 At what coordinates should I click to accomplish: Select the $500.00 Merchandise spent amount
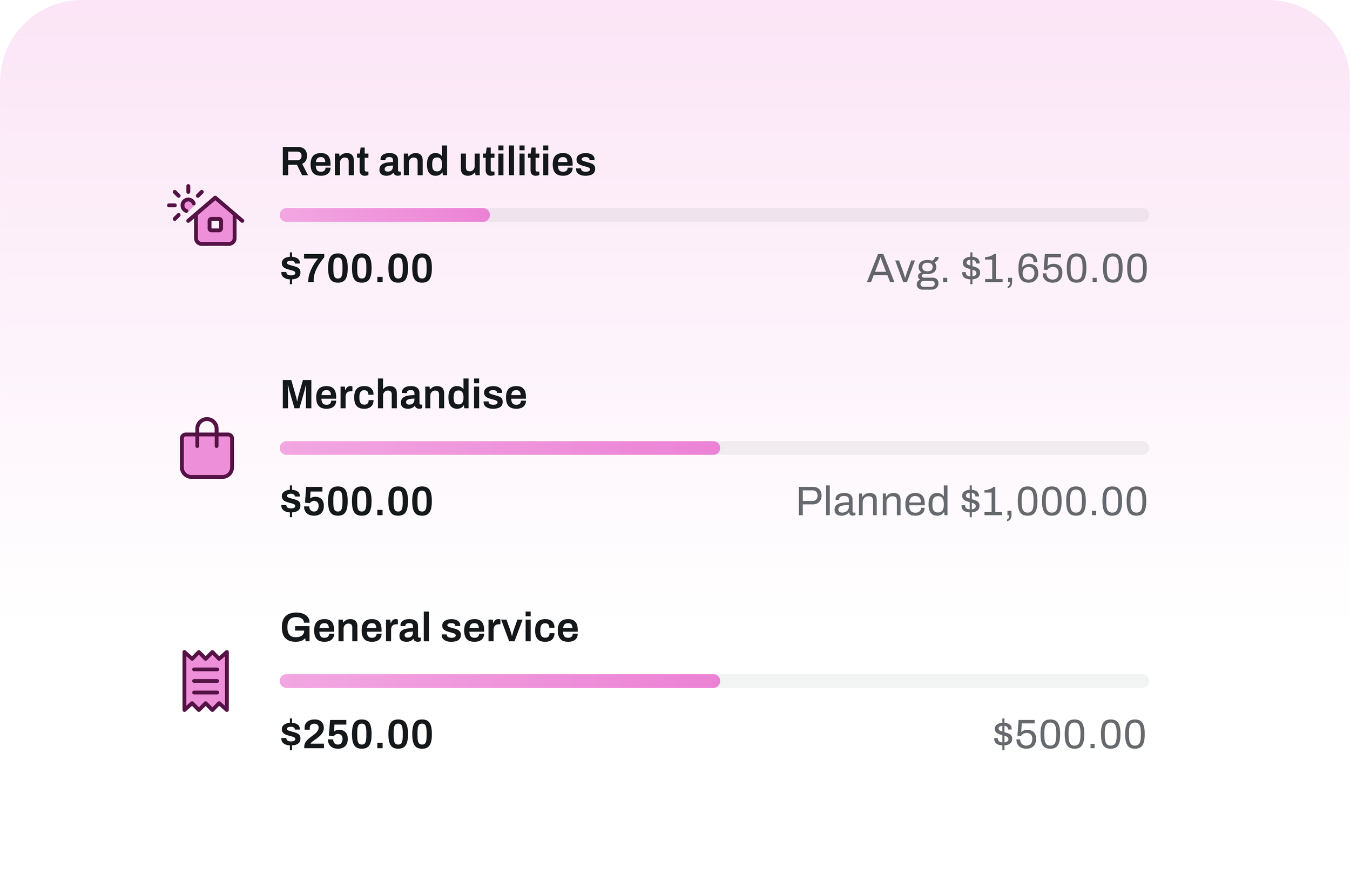[356, 502]
